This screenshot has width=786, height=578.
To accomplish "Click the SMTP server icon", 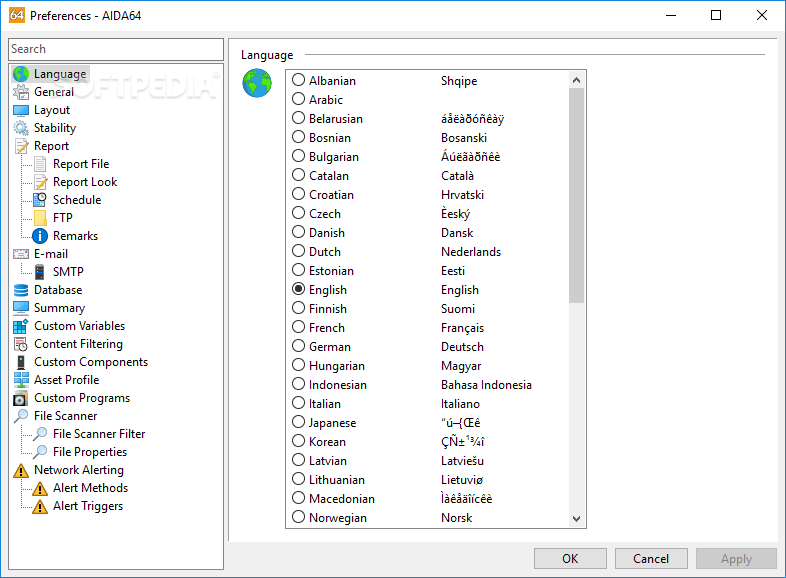I will pos(40,272).
